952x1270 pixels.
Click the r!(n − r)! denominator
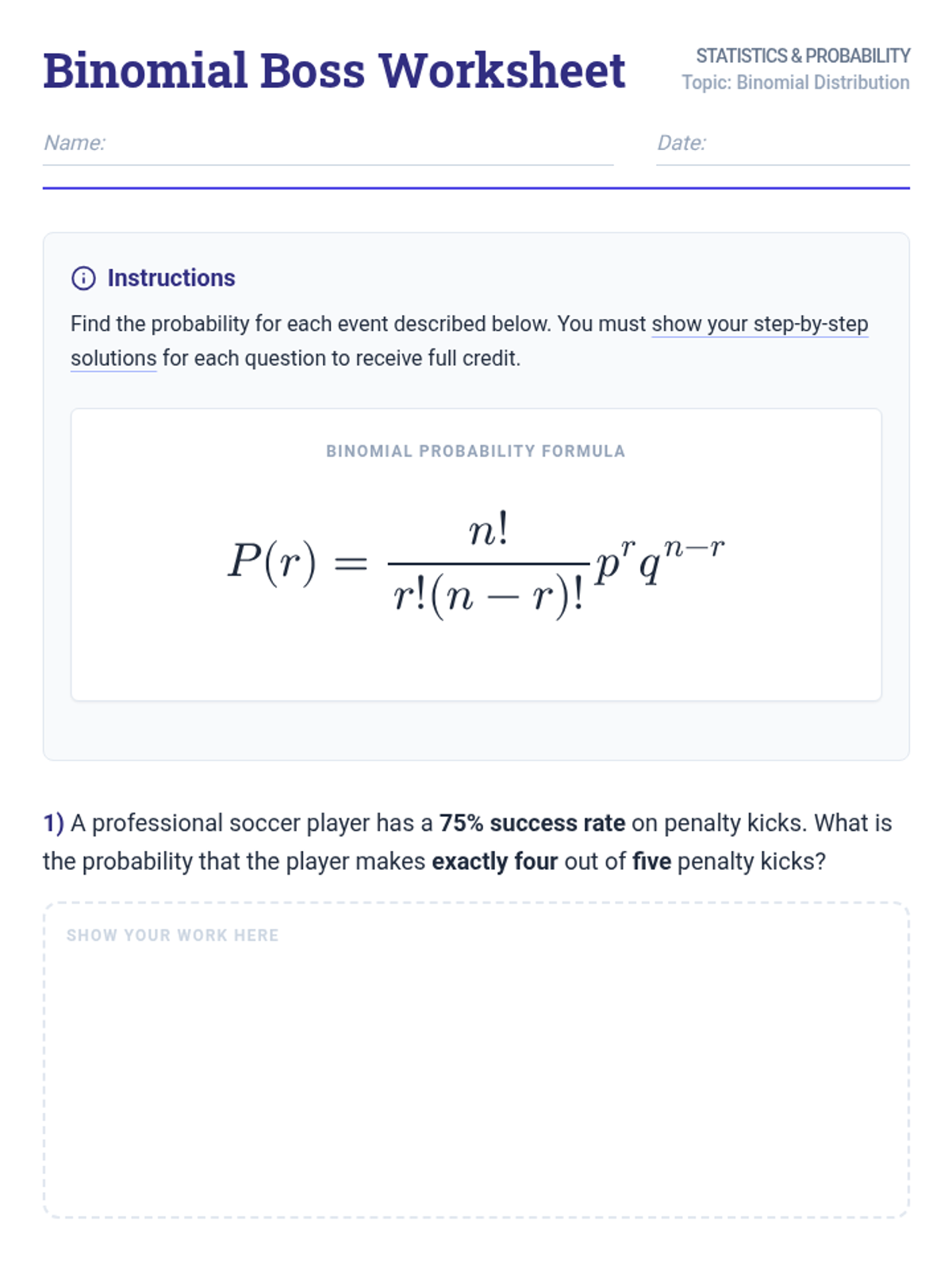click(488, 595)
